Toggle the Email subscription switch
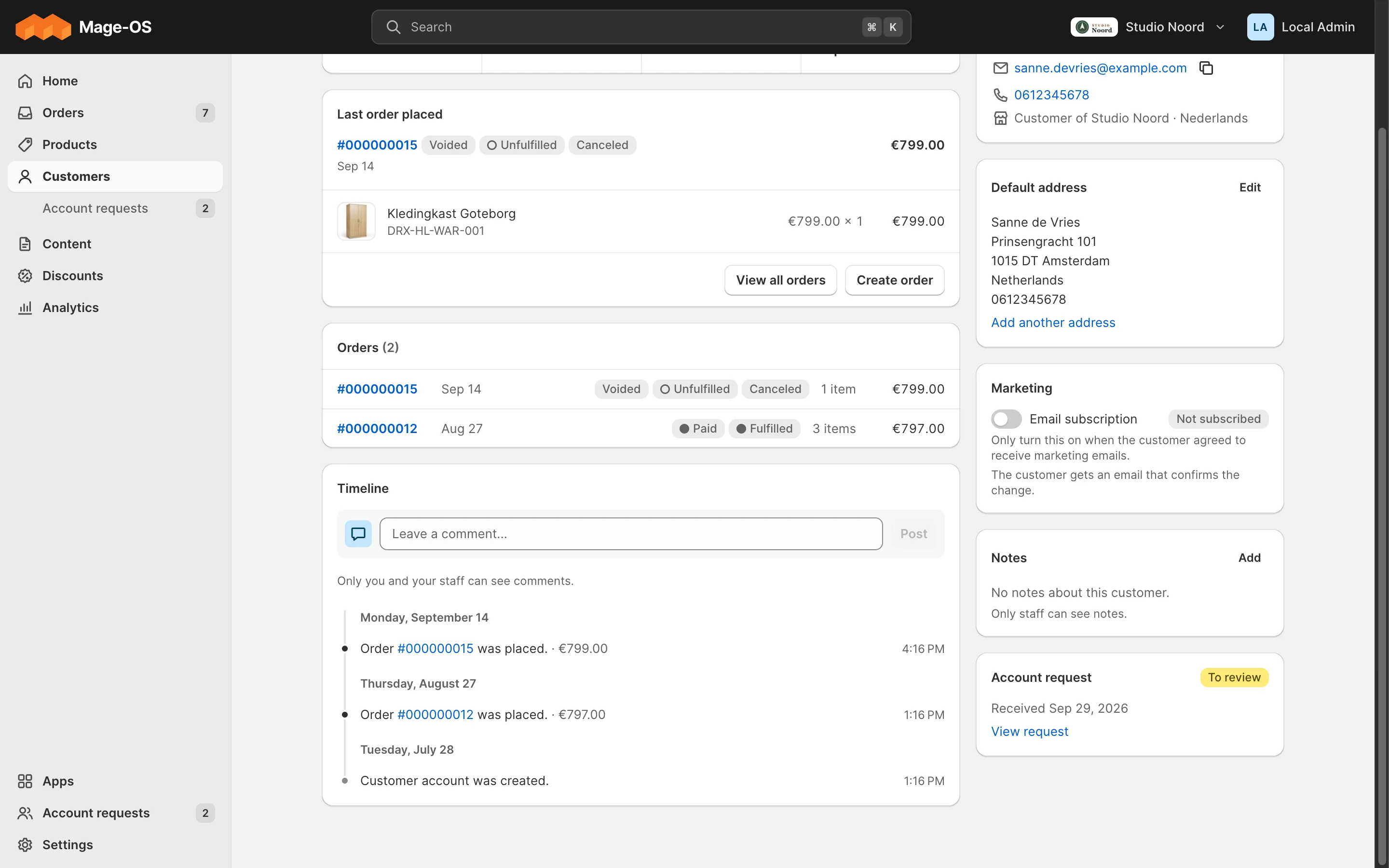The width and height of the screenshot is (1389, 868). click(x=1006, y=419)
